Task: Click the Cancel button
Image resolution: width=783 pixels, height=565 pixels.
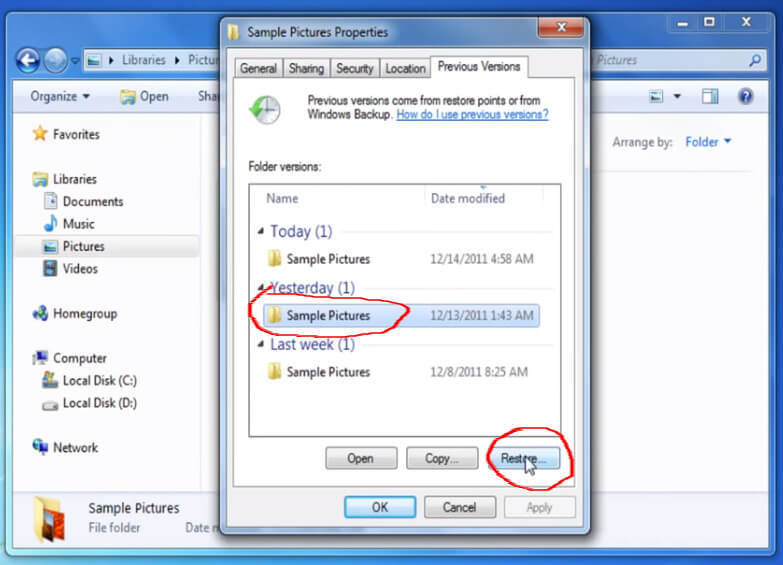Action: pyautogui.click(x=460, y=507)
